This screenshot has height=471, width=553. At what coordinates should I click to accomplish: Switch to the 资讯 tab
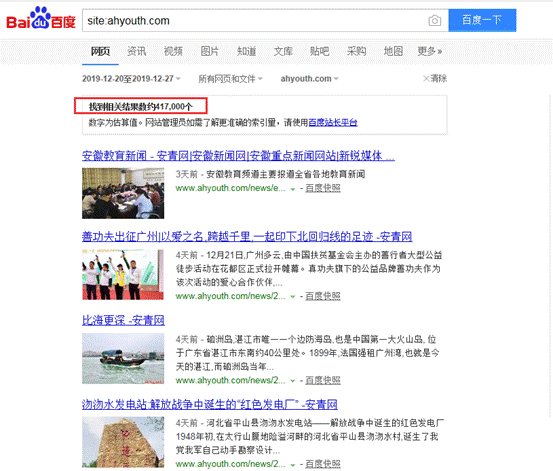point(136,52)
